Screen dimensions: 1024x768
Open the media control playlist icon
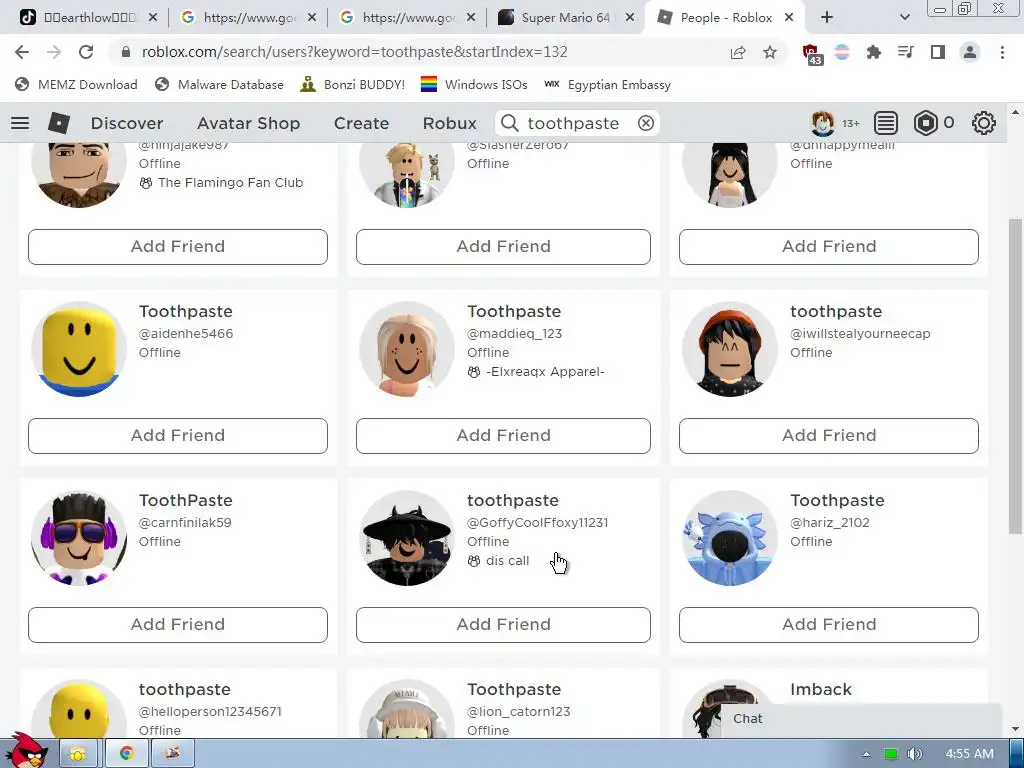905,52
